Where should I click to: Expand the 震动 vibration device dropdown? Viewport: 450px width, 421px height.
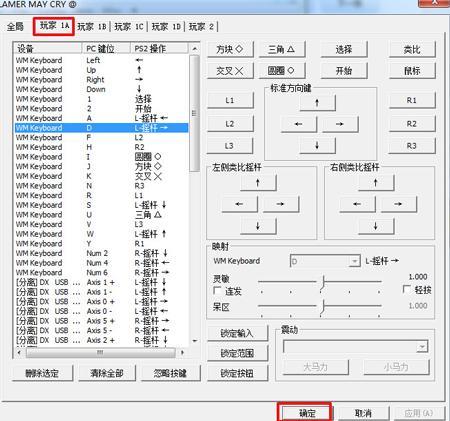point(355,347)
